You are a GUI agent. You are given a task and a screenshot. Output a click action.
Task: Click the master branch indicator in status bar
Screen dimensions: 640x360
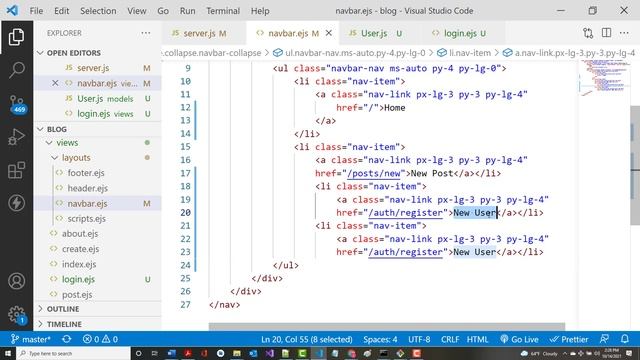pos(31,339)
